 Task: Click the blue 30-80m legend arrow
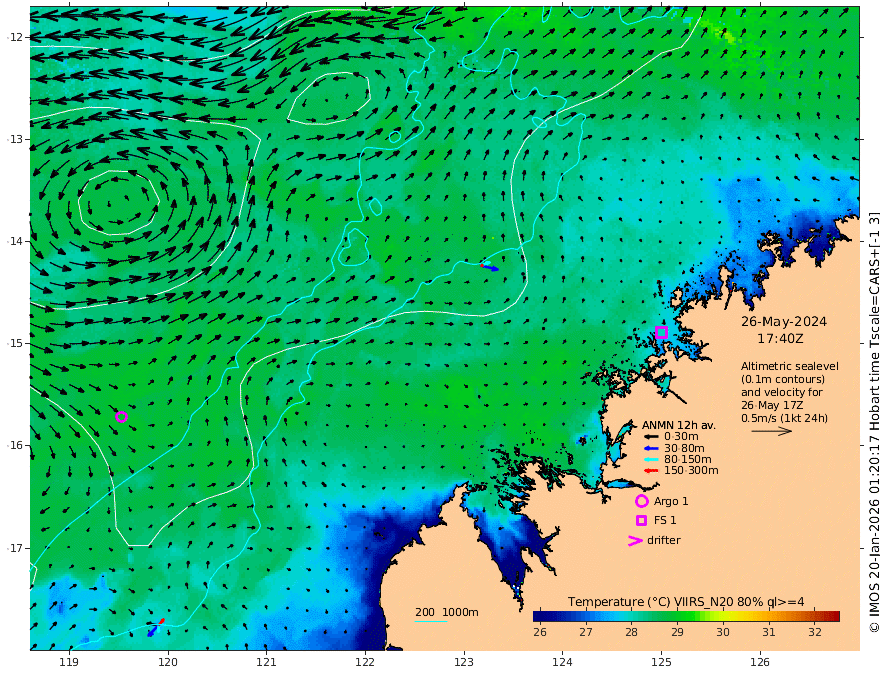coord(650,448)
